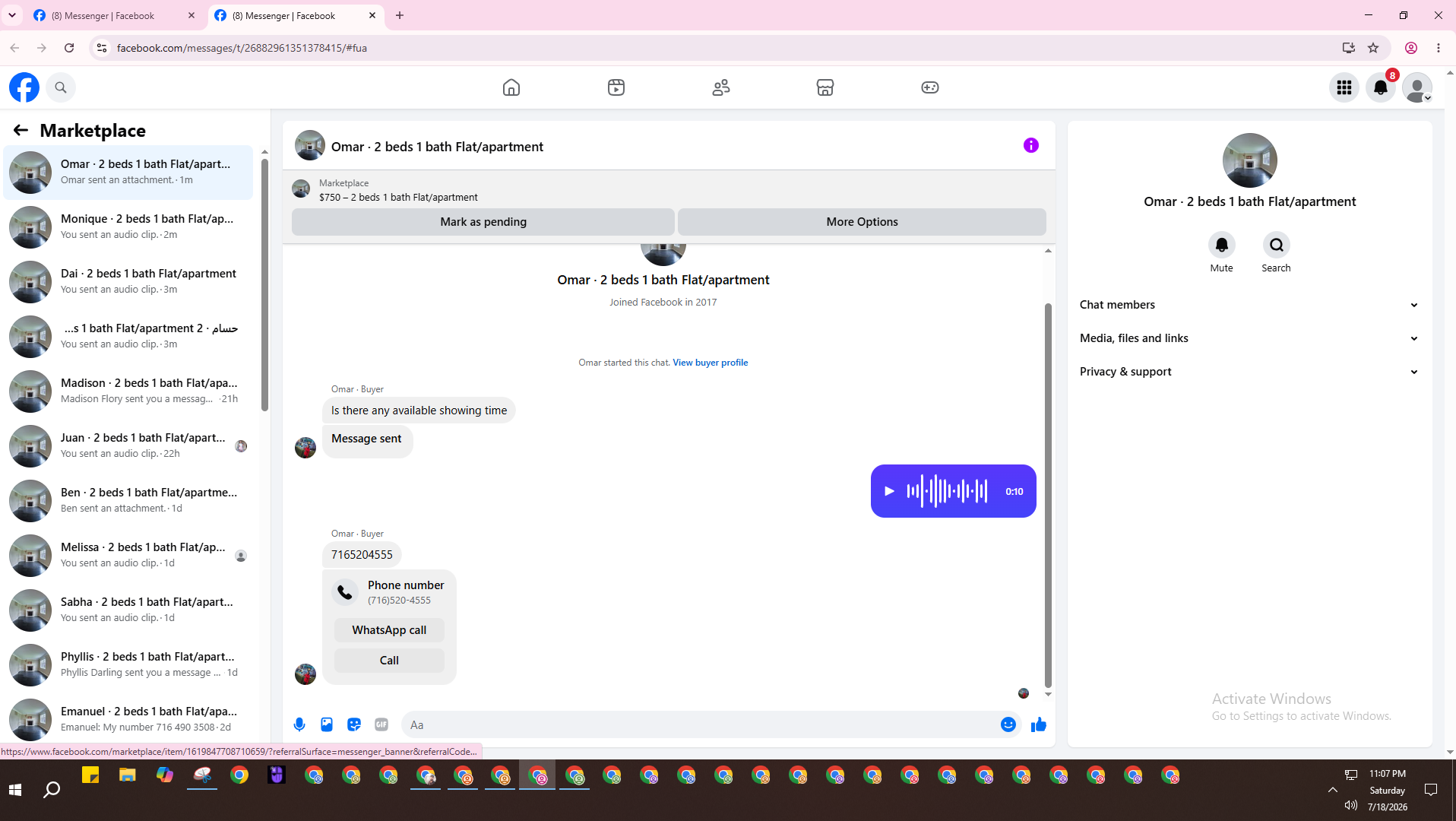Open the emoji picker in message box
The height and width of the screenshot is (821, 1456).
pyautogui.click(x=1008, y=725)
